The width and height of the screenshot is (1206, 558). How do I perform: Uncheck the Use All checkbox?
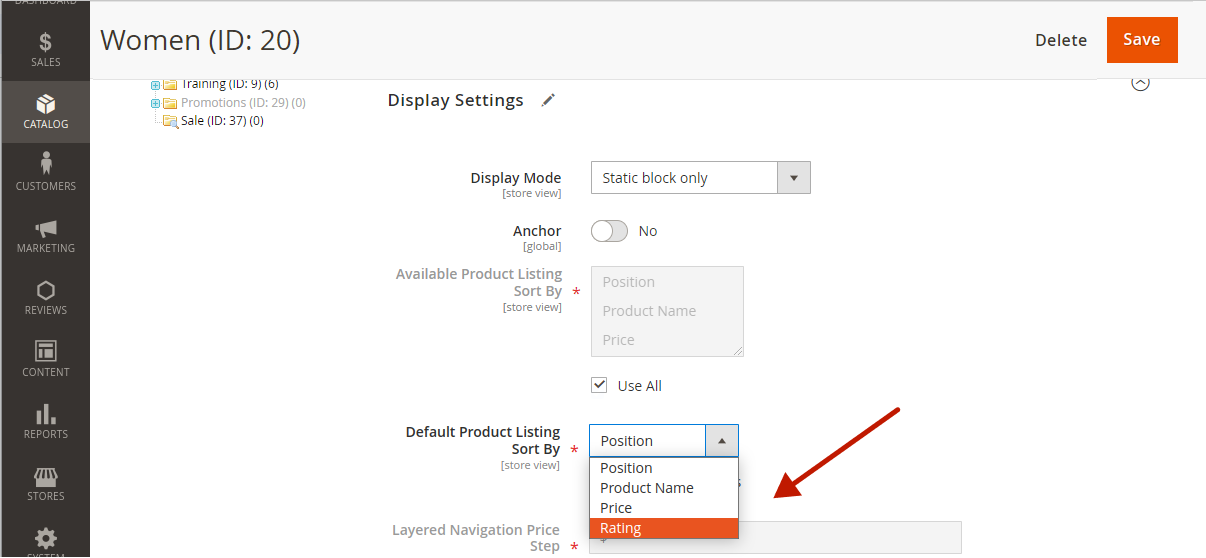(x=599, y=385)
